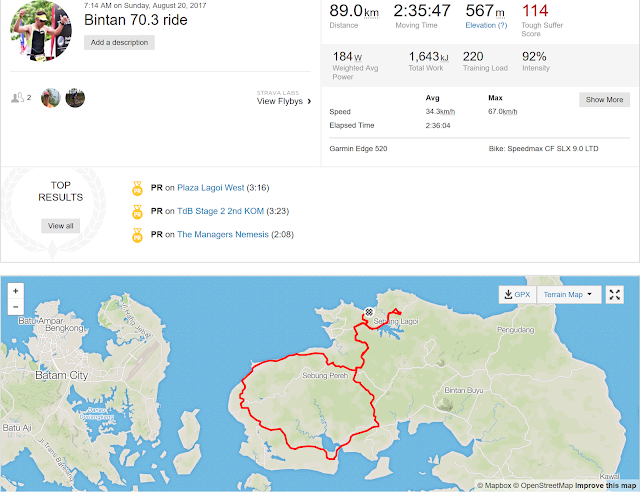Zoom in the map with plus button
Screen dimensions: 640x492
[16, 291]
